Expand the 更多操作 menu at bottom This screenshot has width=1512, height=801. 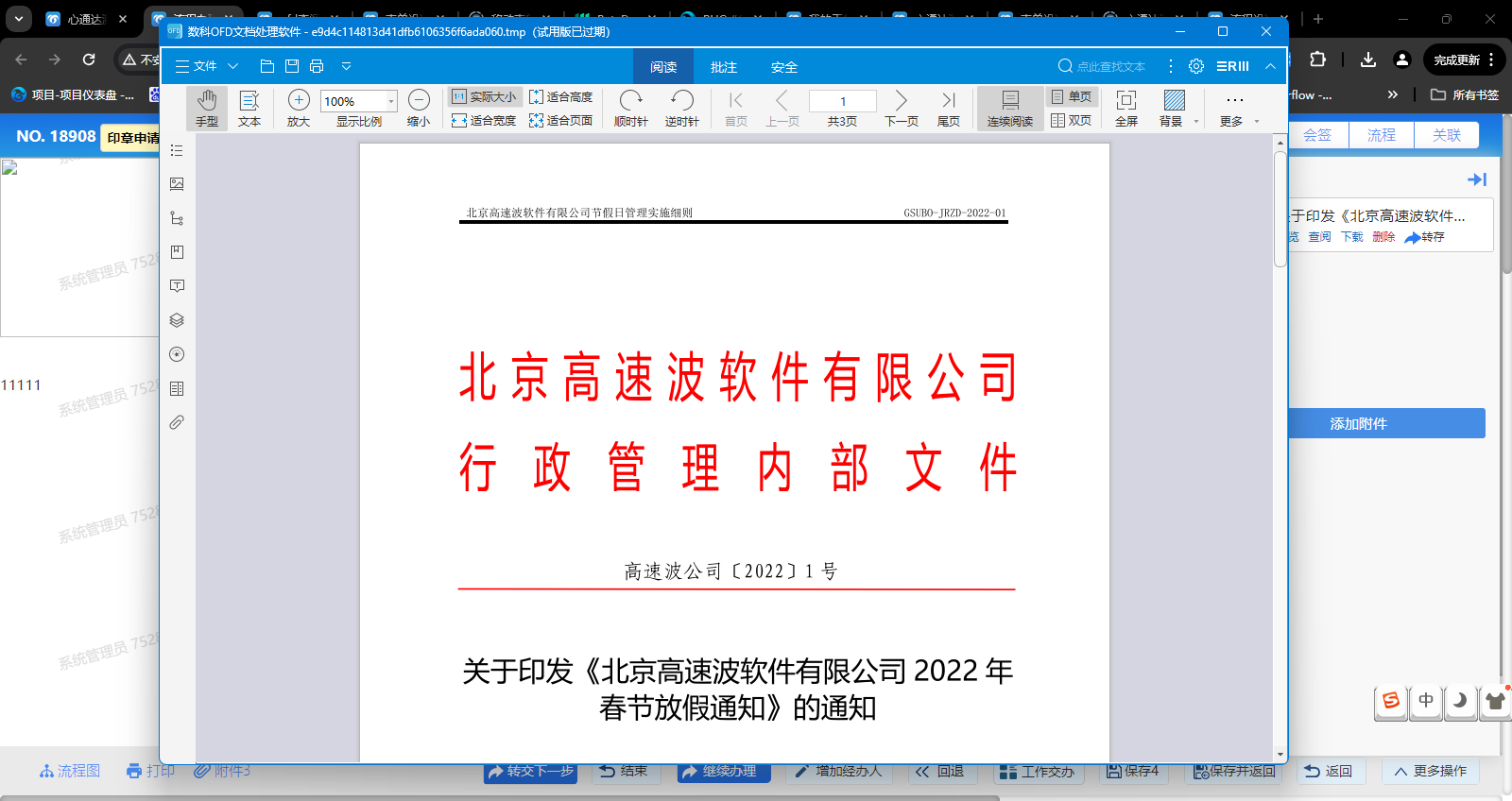coord(1431,771)
